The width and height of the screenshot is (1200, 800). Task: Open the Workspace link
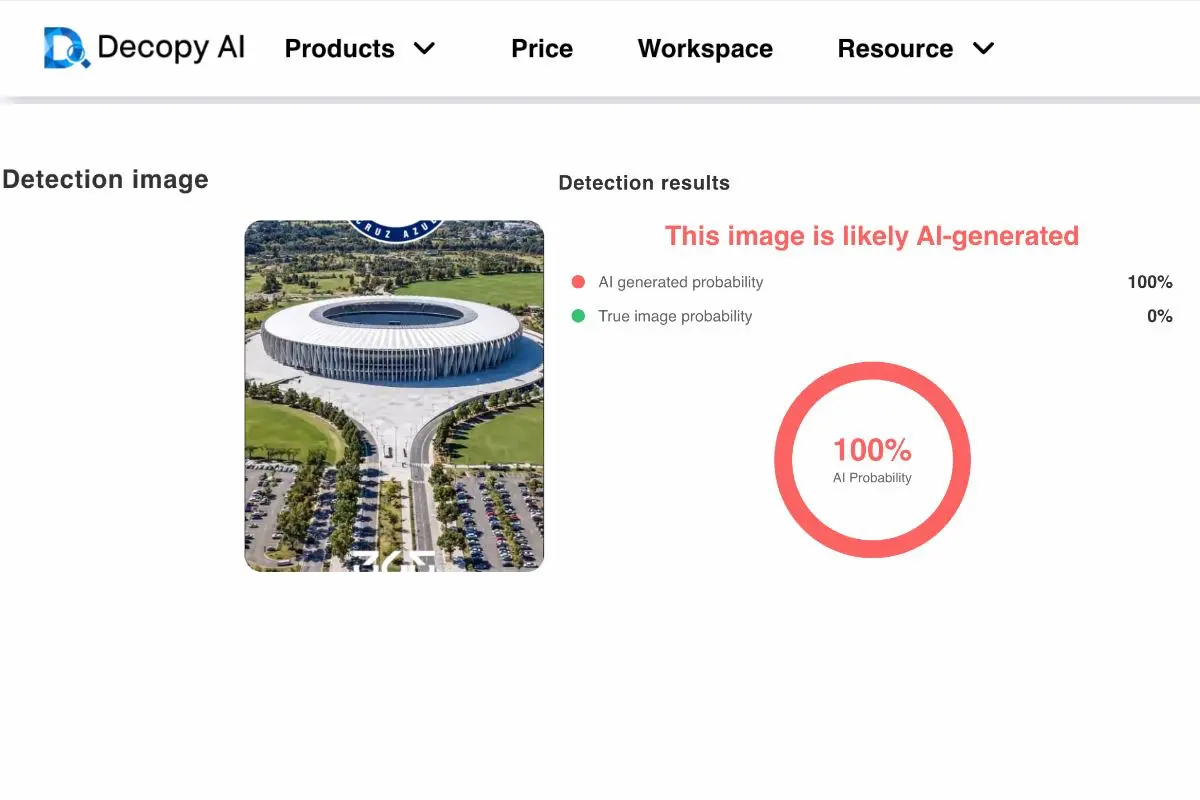[x=705, y=49]
